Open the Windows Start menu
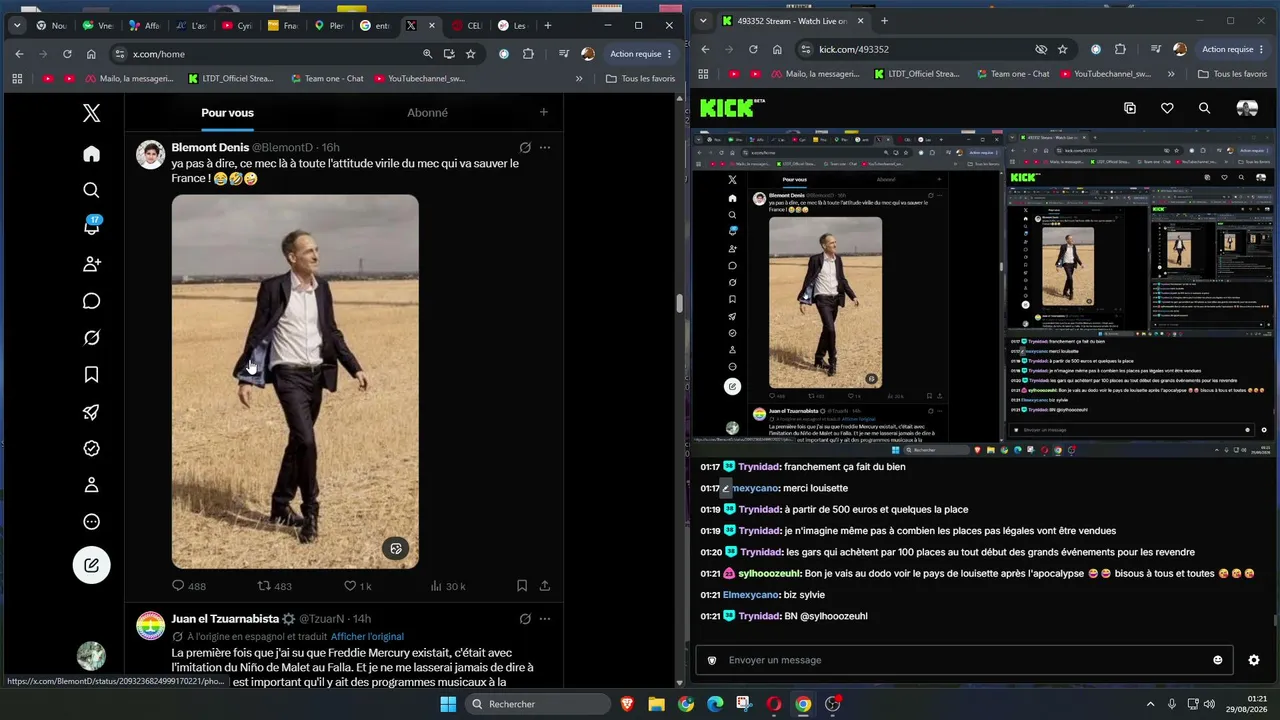1280x720 pixels. pos(447,704)
